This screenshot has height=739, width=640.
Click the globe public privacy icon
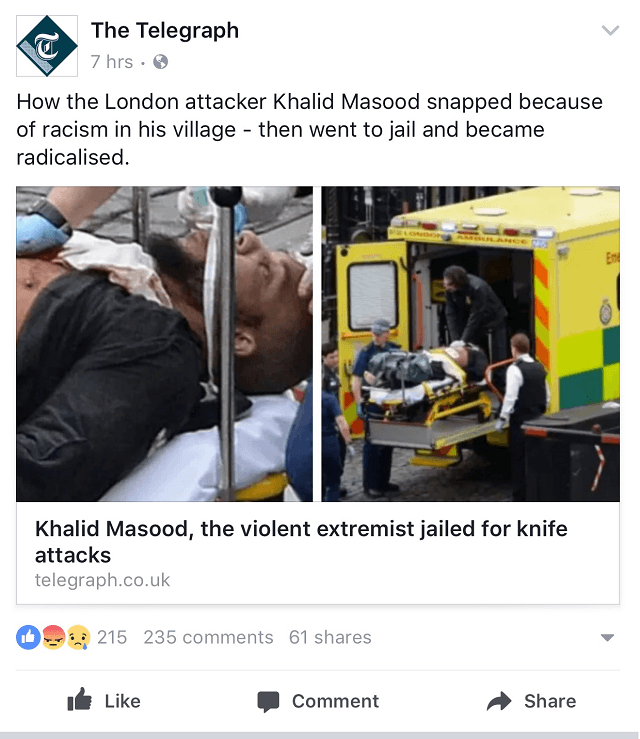tap(161, 62)
